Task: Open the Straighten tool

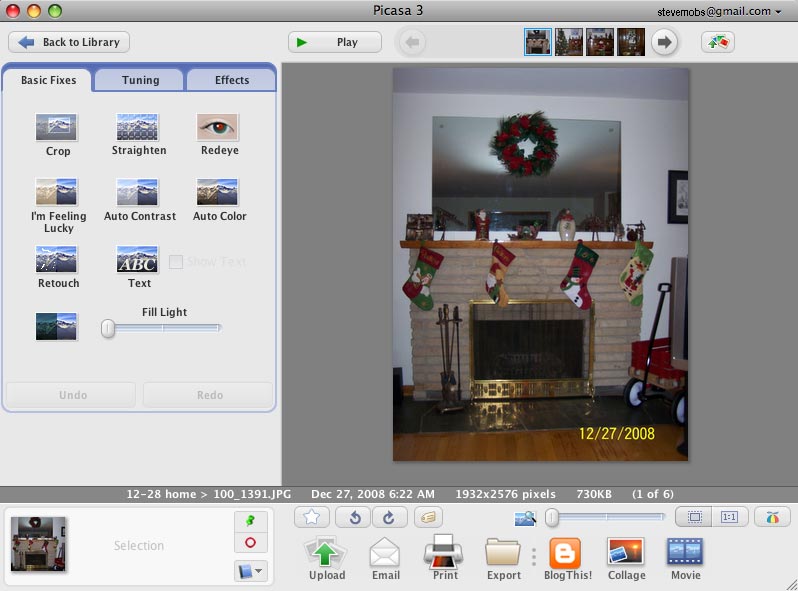Action: 137,127
